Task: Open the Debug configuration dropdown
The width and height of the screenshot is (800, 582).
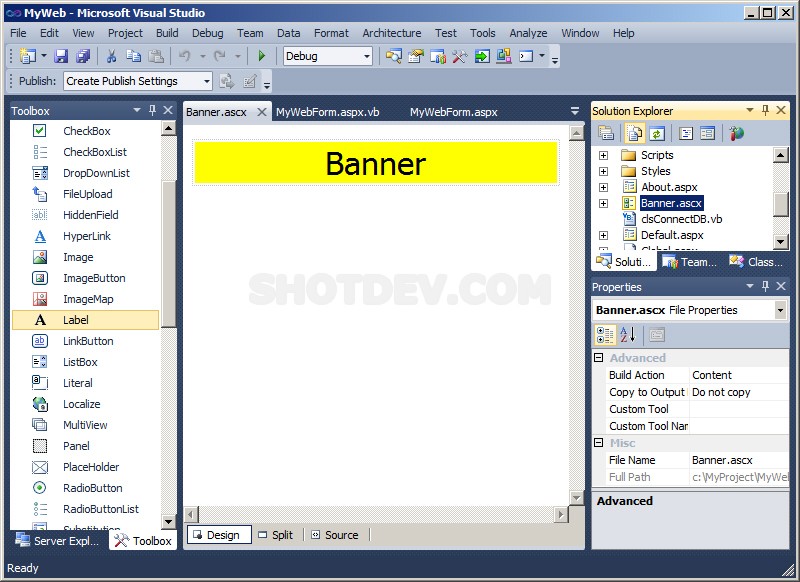Action: tap(366, 57)
